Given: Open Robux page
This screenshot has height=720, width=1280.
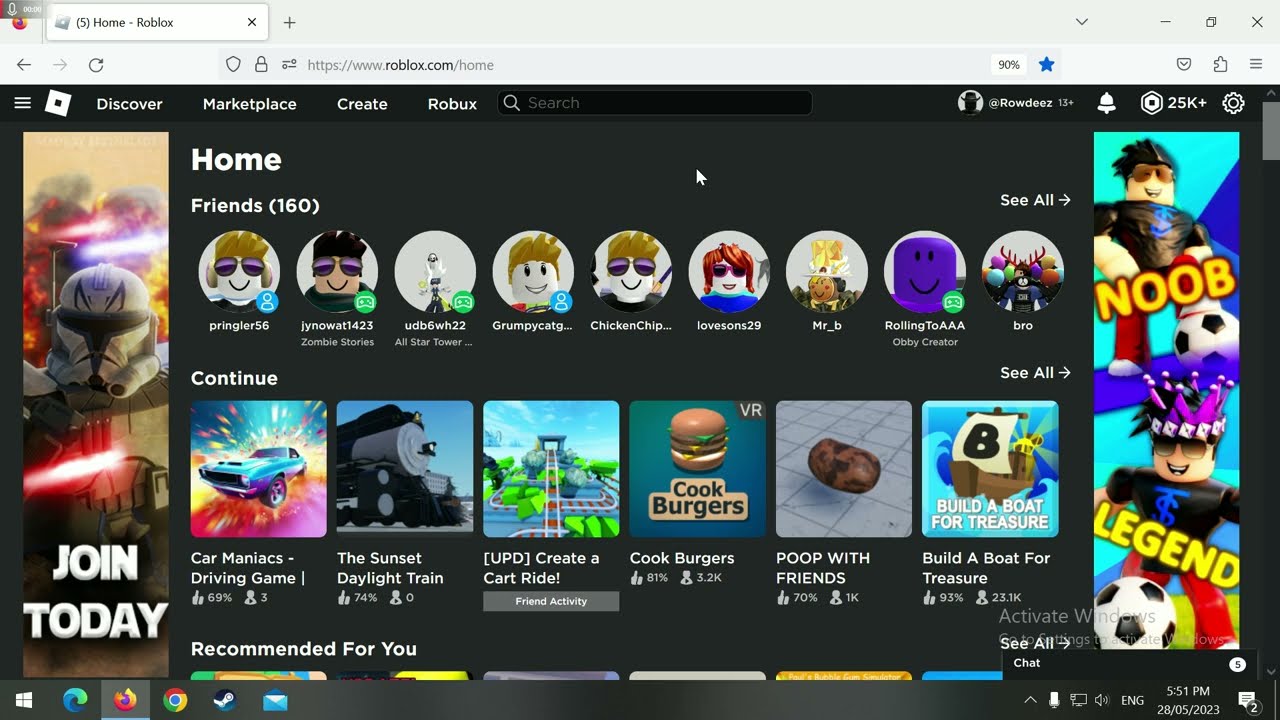Looking at the screenshot, I should point(452,103).
